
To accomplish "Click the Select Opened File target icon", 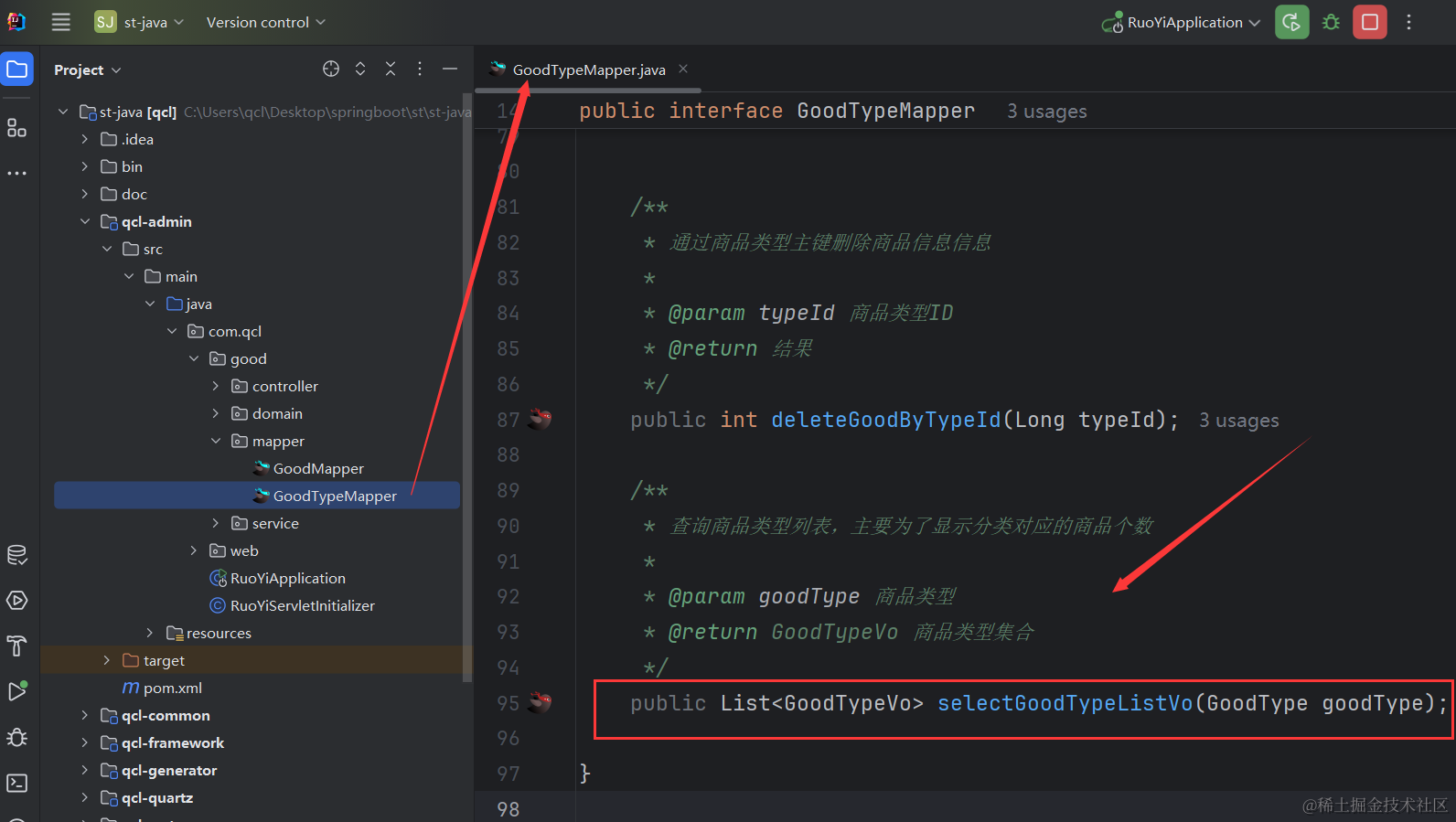I will tap(331, 69).
